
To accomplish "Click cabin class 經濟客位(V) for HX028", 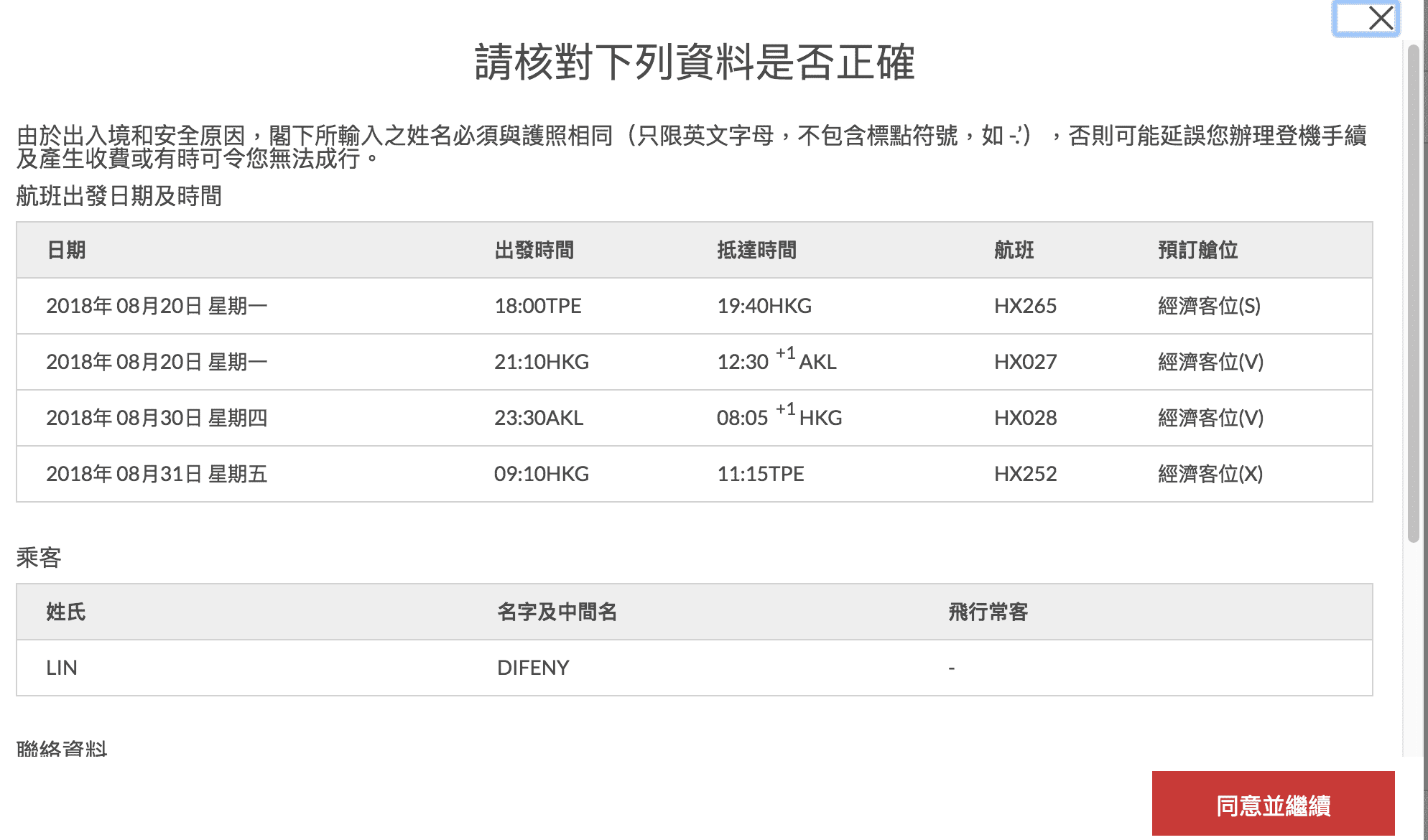I will (1210, 418).
